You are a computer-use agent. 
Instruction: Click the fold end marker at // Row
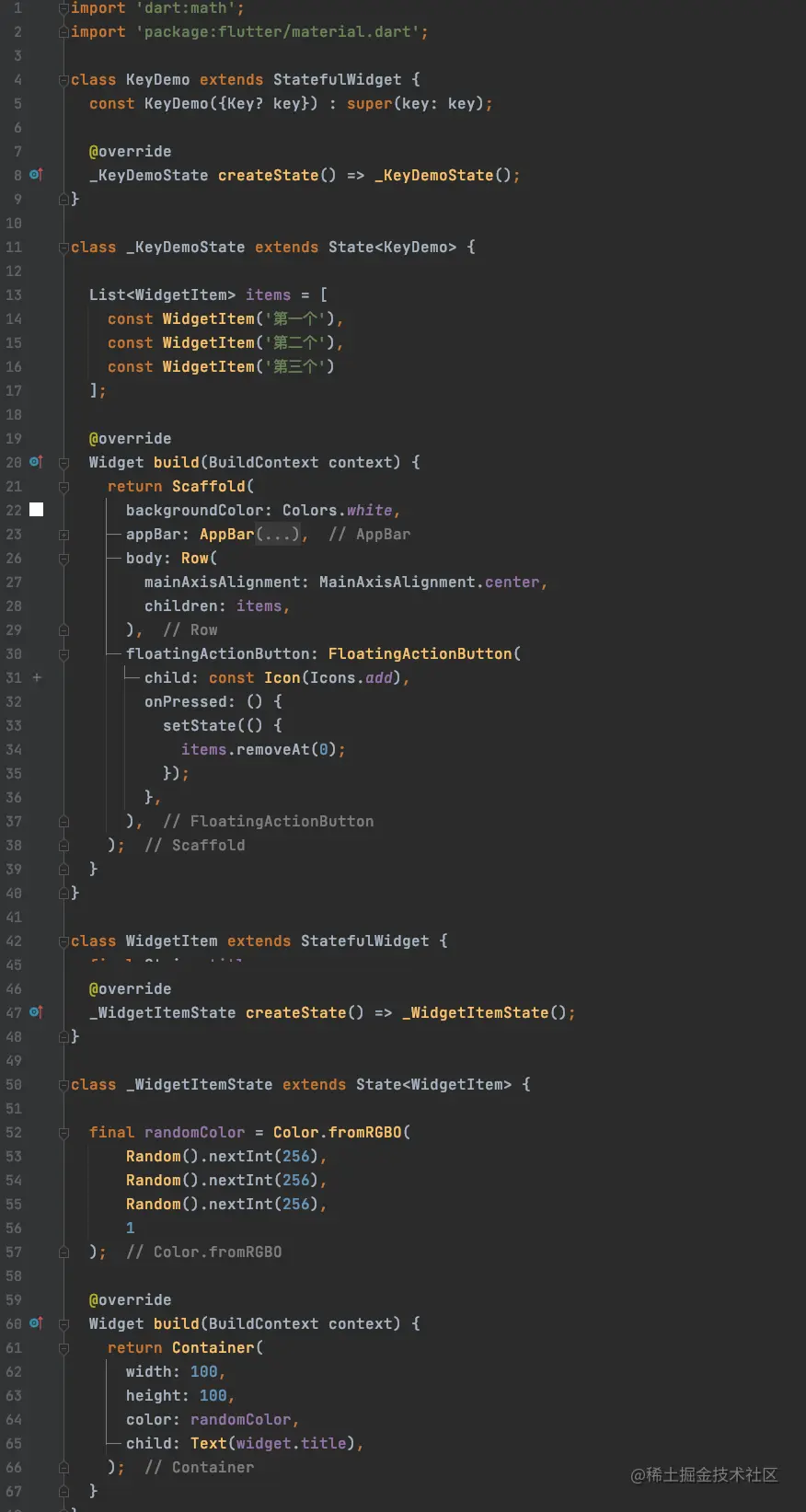tap(64, 630)
